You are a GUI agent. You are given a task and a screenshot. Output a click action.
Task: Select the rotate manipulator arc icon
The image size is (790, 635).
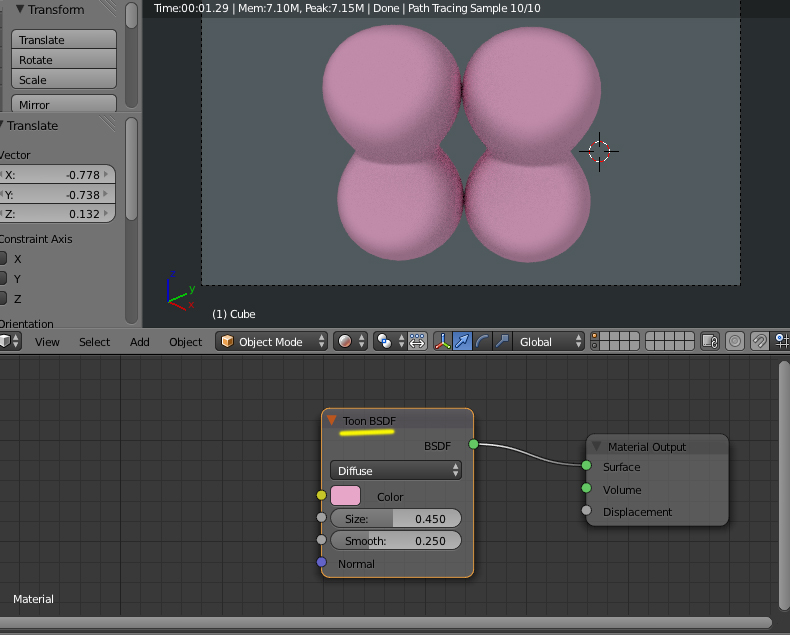482,341
